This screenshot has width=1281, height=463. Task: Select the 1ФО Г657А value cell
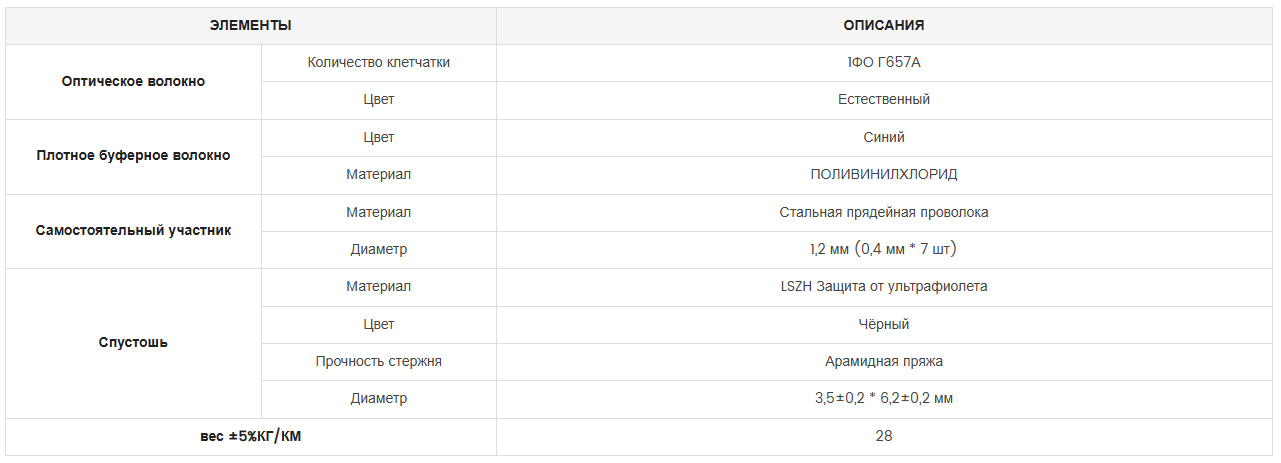click(884, 63)
